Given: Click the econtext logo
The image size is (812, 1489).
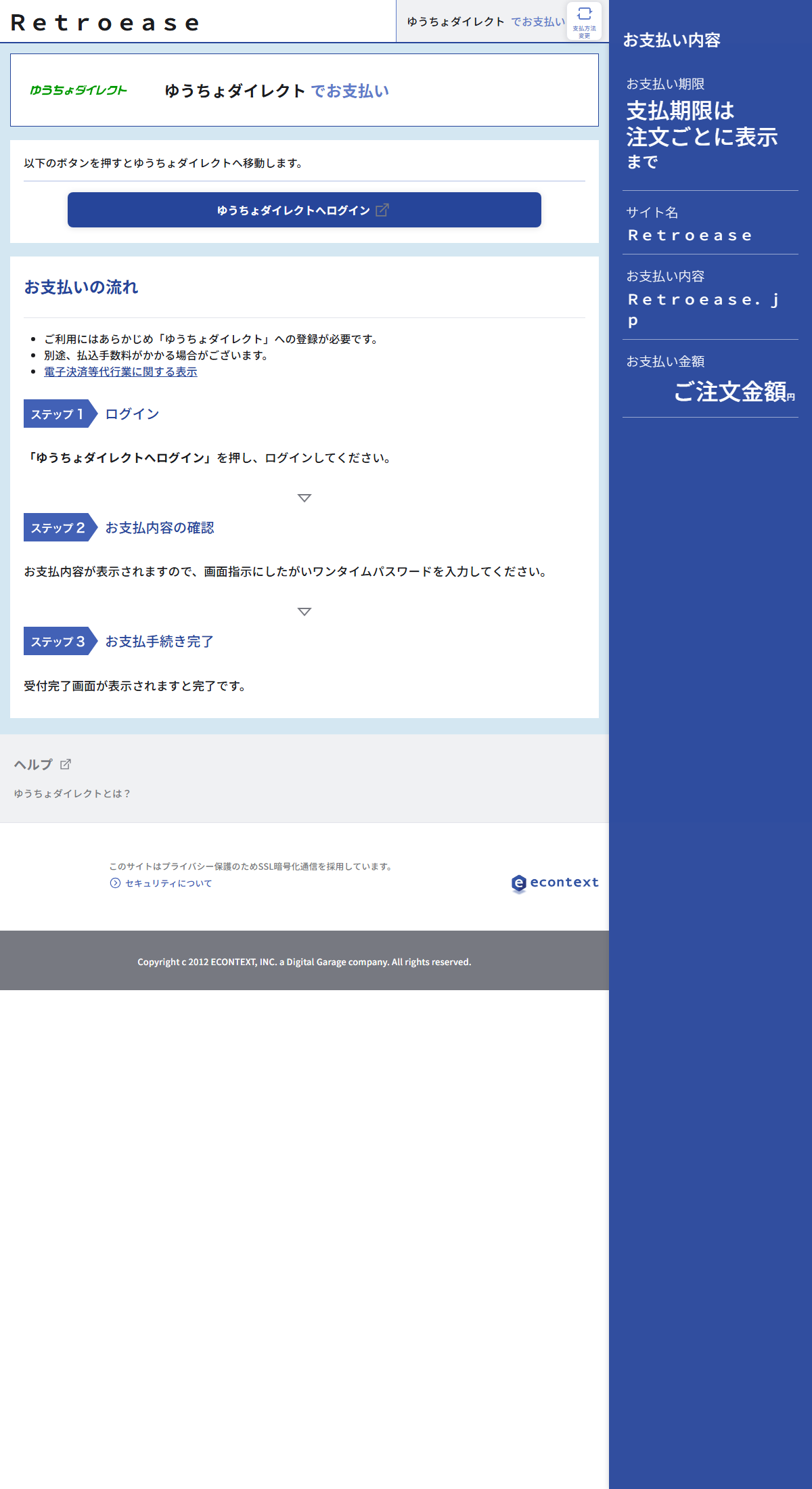Looking at the screenshot, I should click(555, 883).
